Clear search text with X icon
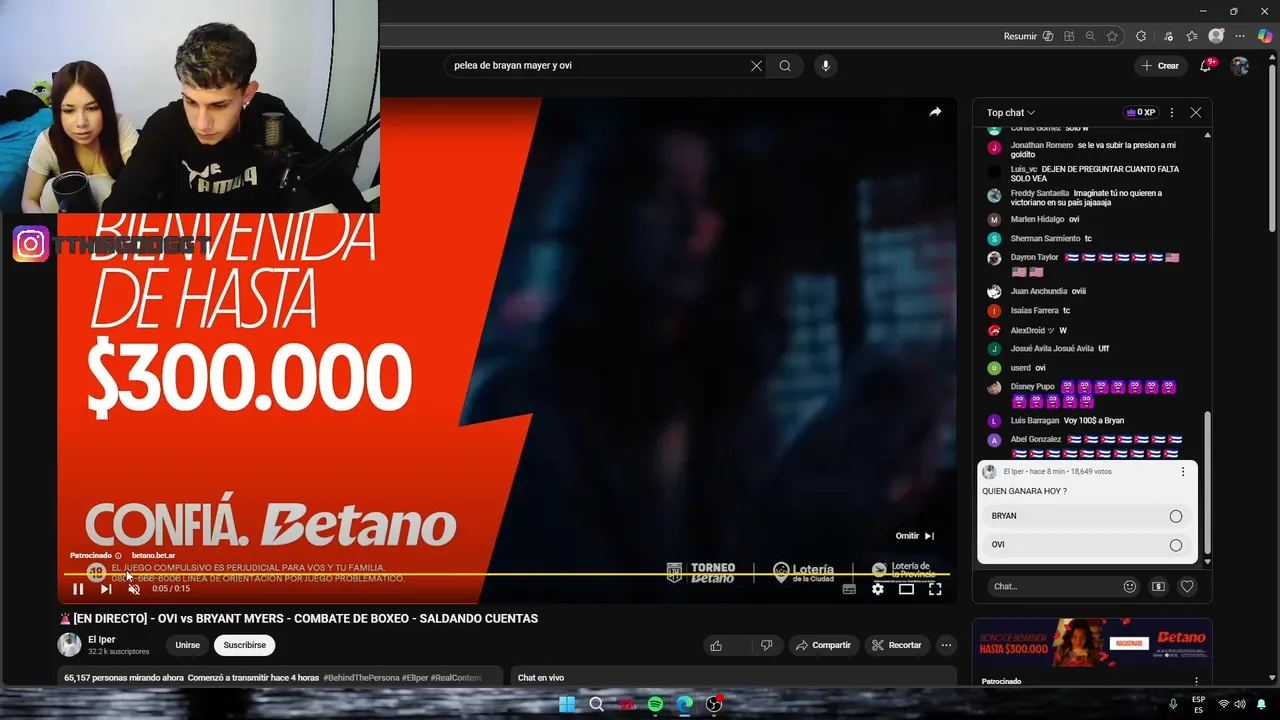The height and width of the screenshot is (720, 1280). click(x=756, y=66)
